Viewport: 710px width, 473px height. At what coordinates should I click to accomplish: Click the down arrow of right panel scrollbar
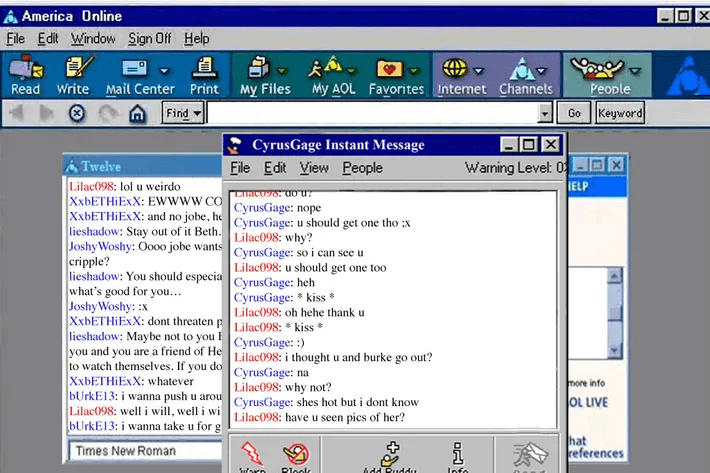[614, 350]
